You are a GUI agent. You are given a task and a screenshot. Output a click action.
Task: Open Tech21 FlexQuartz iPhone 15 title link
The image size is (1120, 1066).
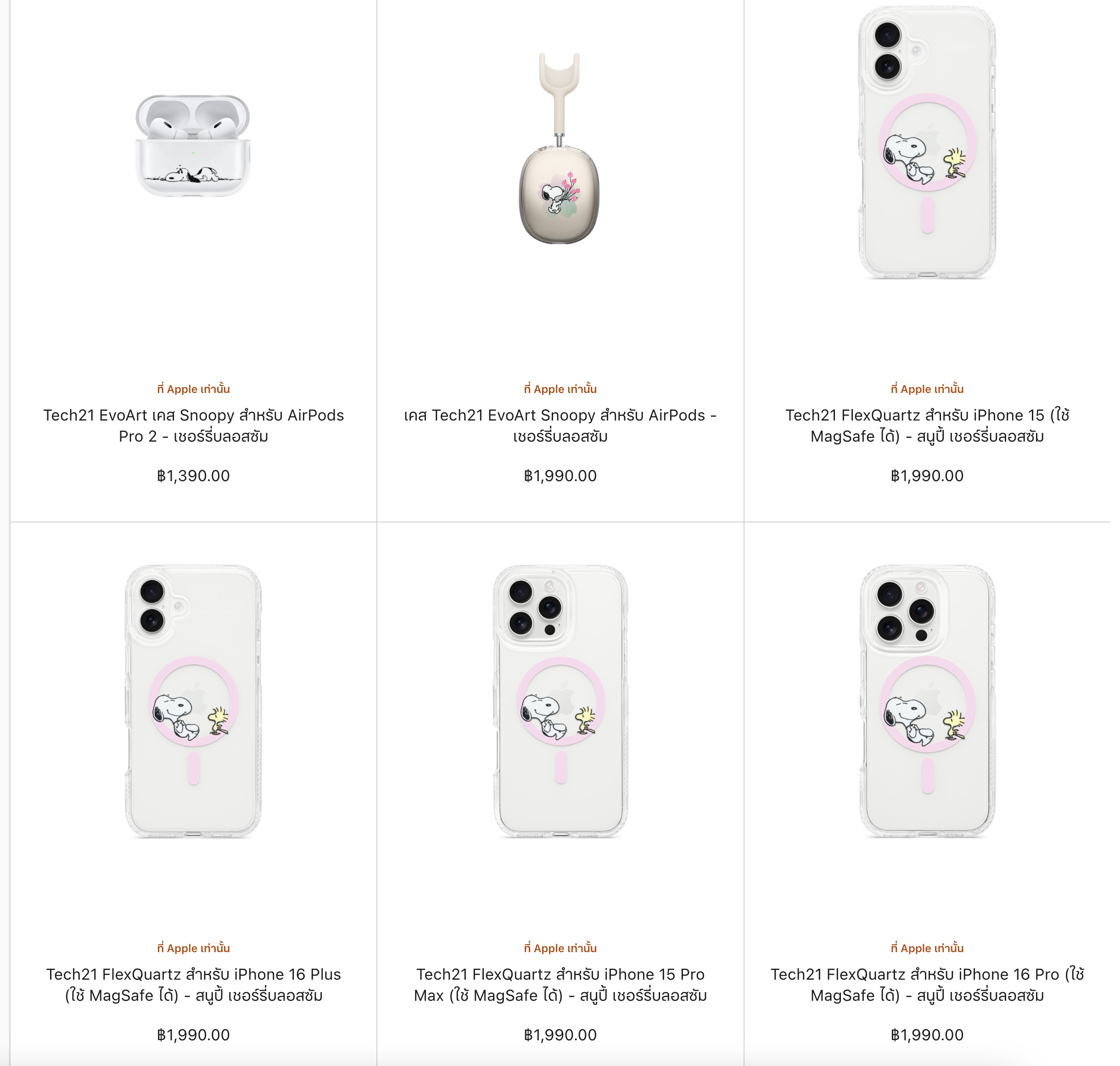927,426
